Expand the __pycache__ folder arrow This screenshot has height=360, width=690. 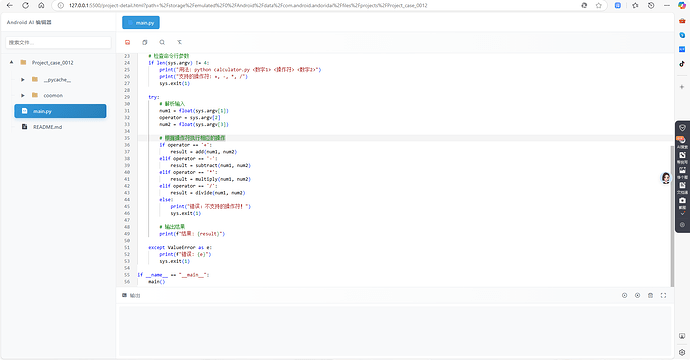[x=23, y=80]
